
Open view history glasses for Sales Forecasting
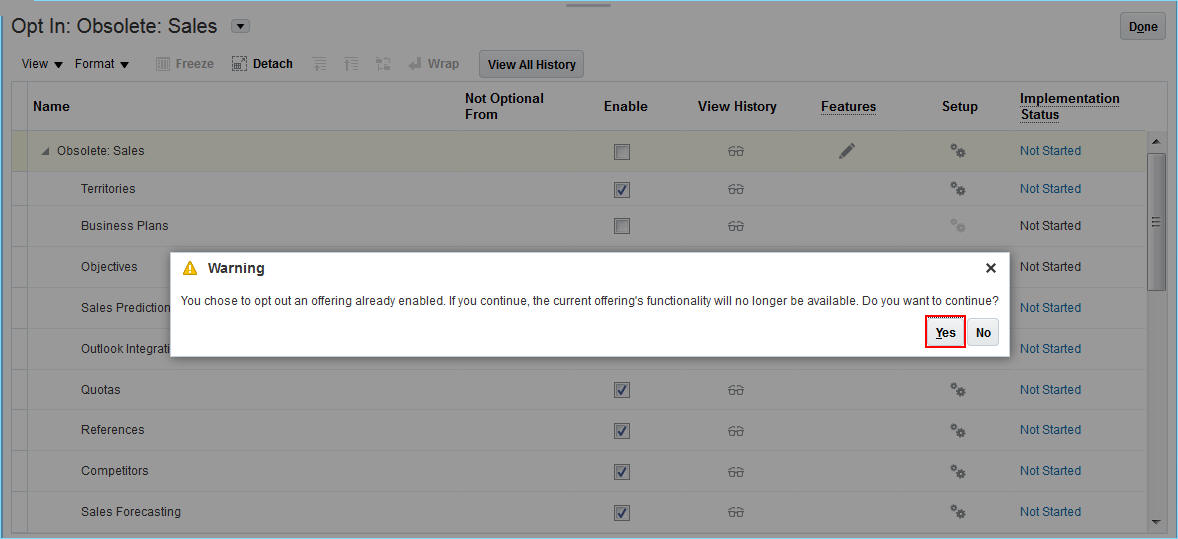coord(736,512)
